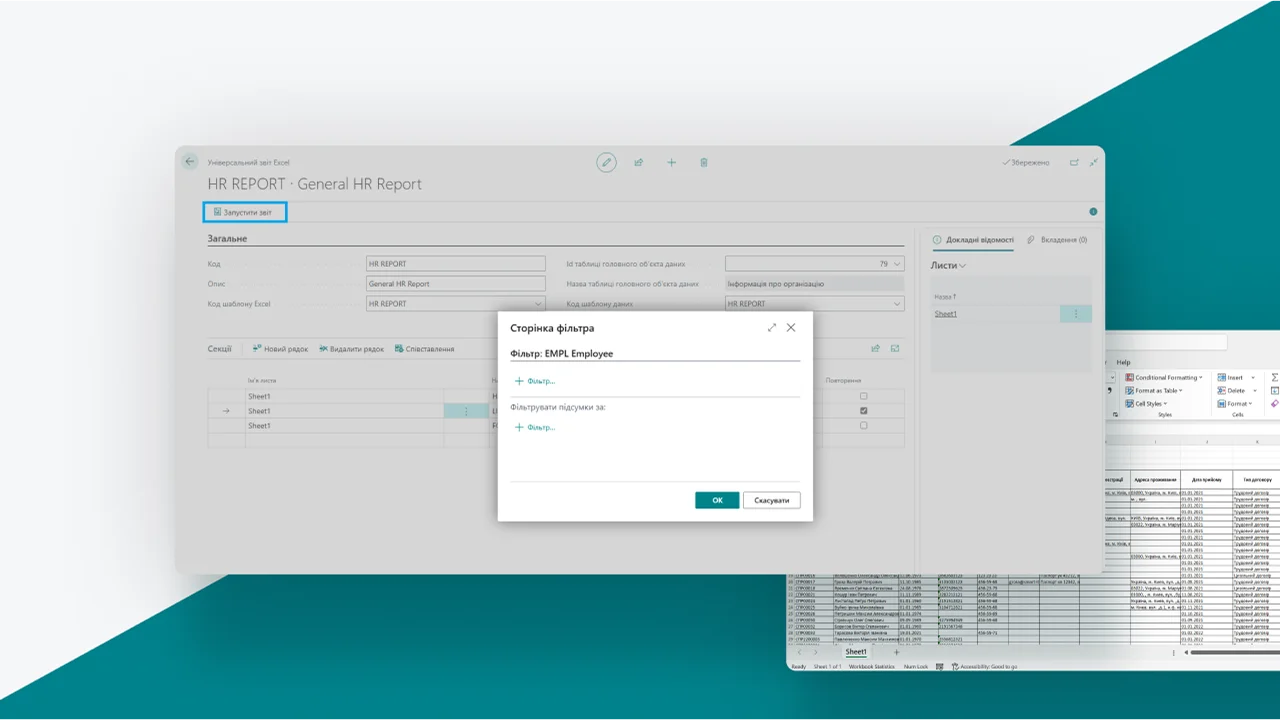Open the three-dot menu beside Sheet1 in Листи
1280x720 pixels.
pos(1075,313)
